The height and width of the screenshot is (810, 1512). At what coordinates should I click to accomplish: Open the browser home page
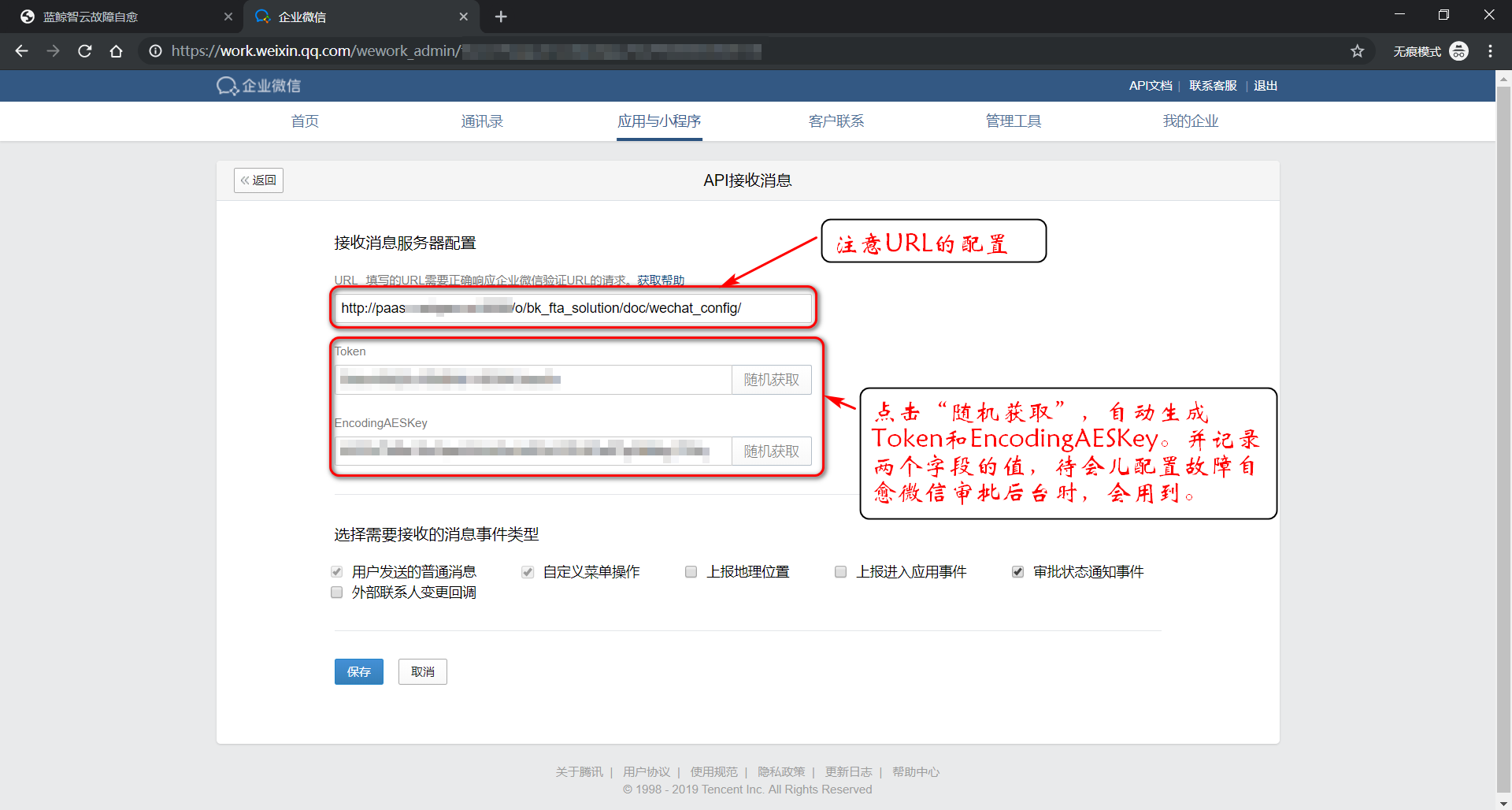click(116, 51)
